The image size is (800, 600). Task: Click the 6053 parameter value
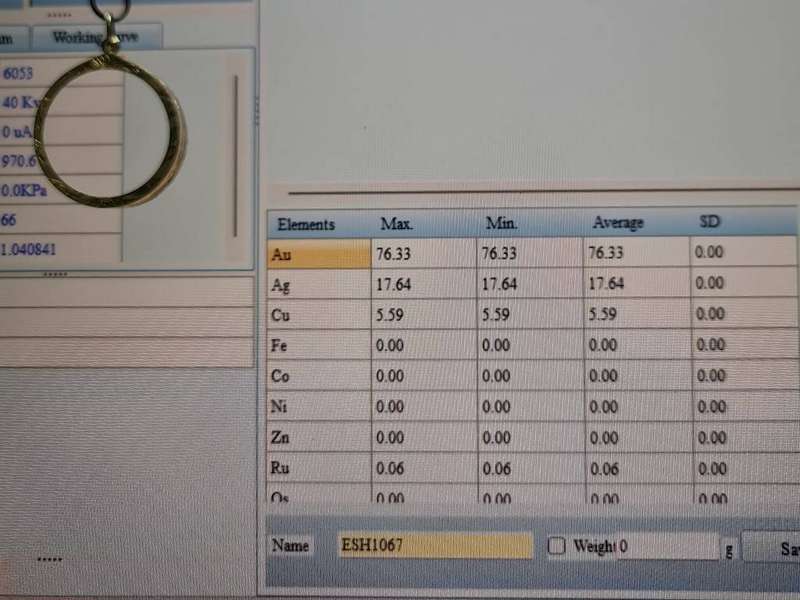20,73
